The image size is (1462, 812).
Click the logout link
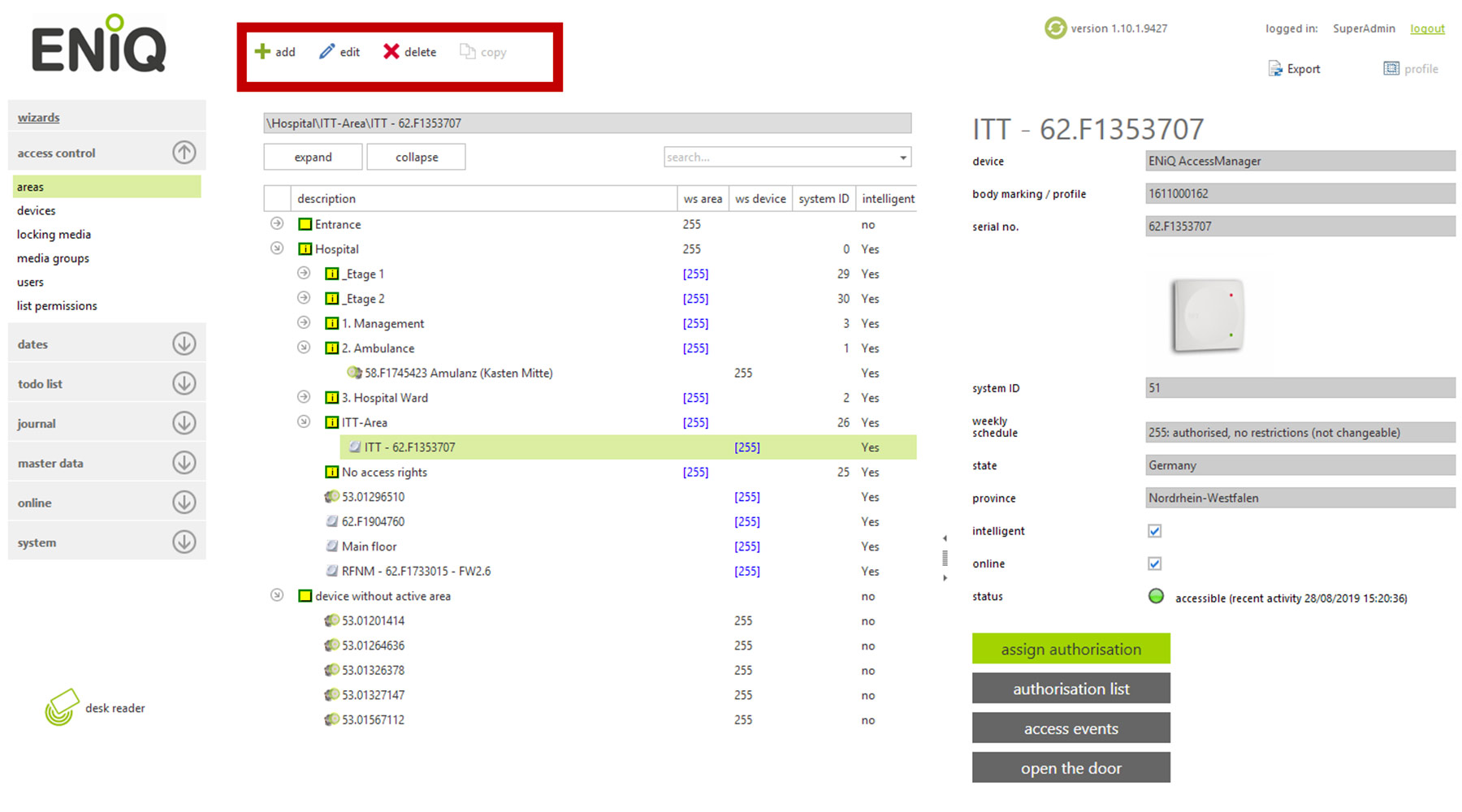click(1427, 28)
